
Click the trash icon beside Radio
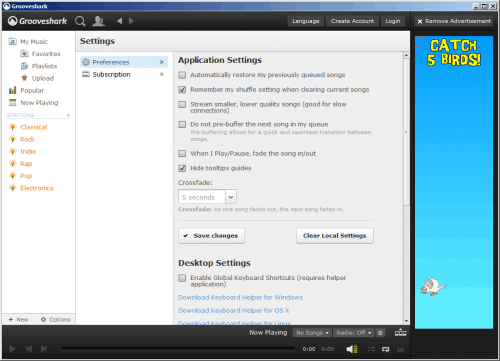click(380, 333)
